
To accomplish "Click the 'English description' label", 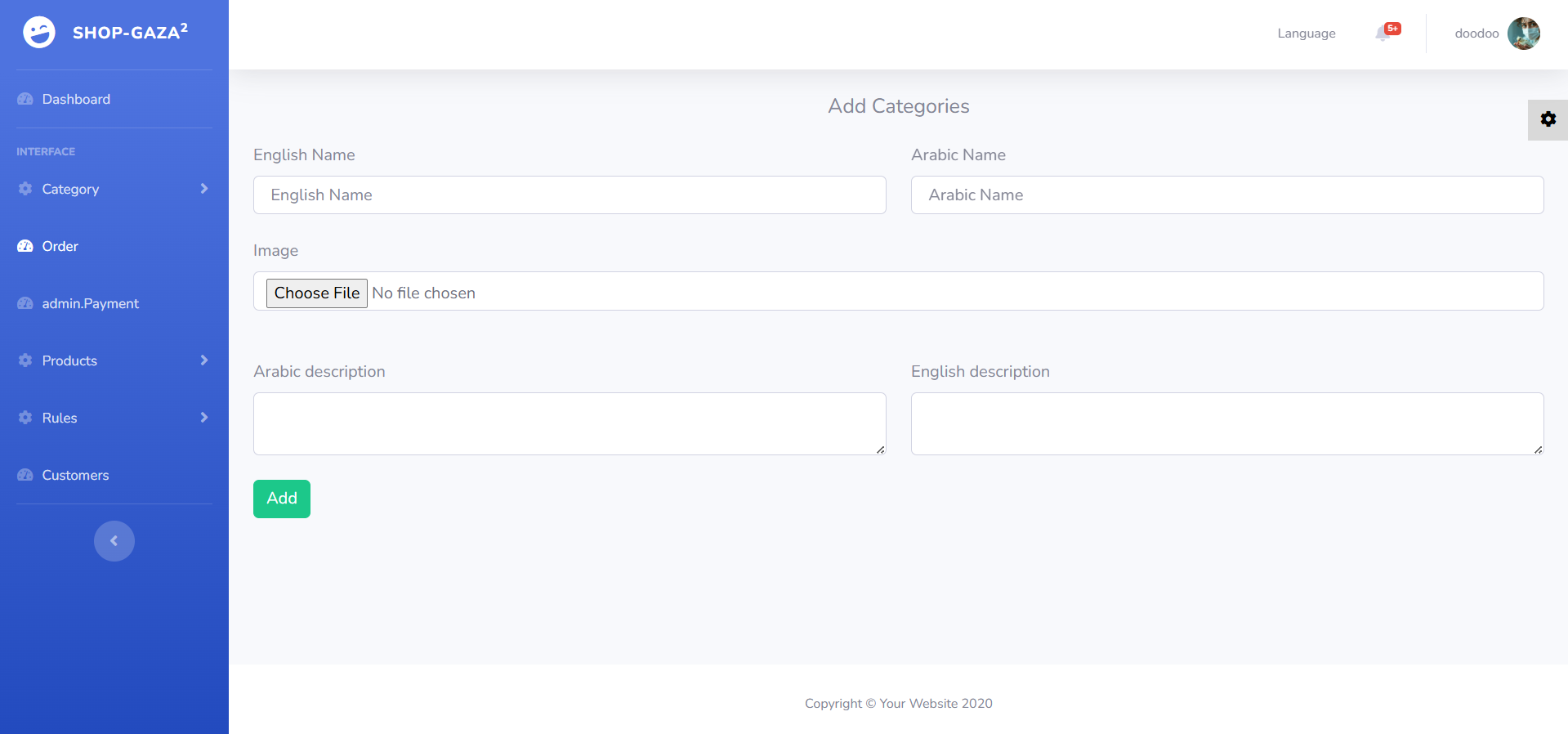I will click(x=981, y=372).
